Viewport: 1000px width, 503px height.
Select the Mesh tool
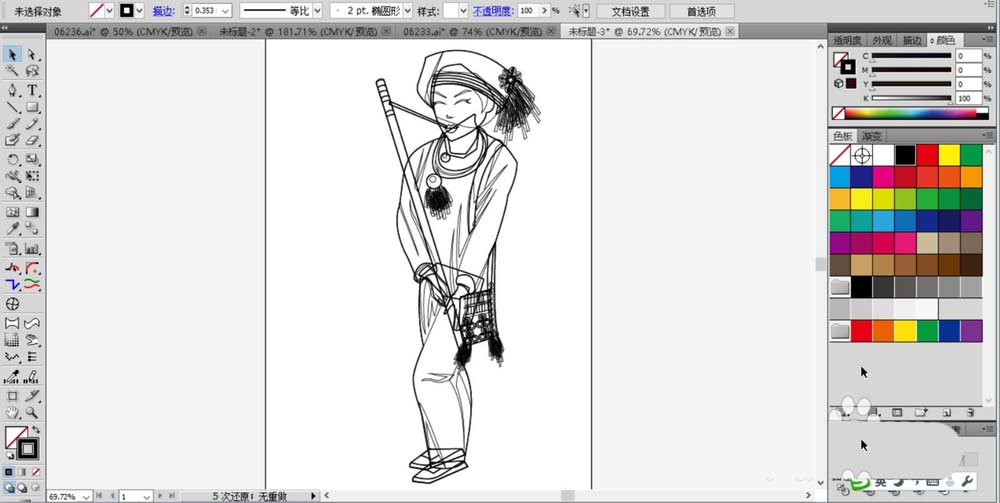(12, 212)
